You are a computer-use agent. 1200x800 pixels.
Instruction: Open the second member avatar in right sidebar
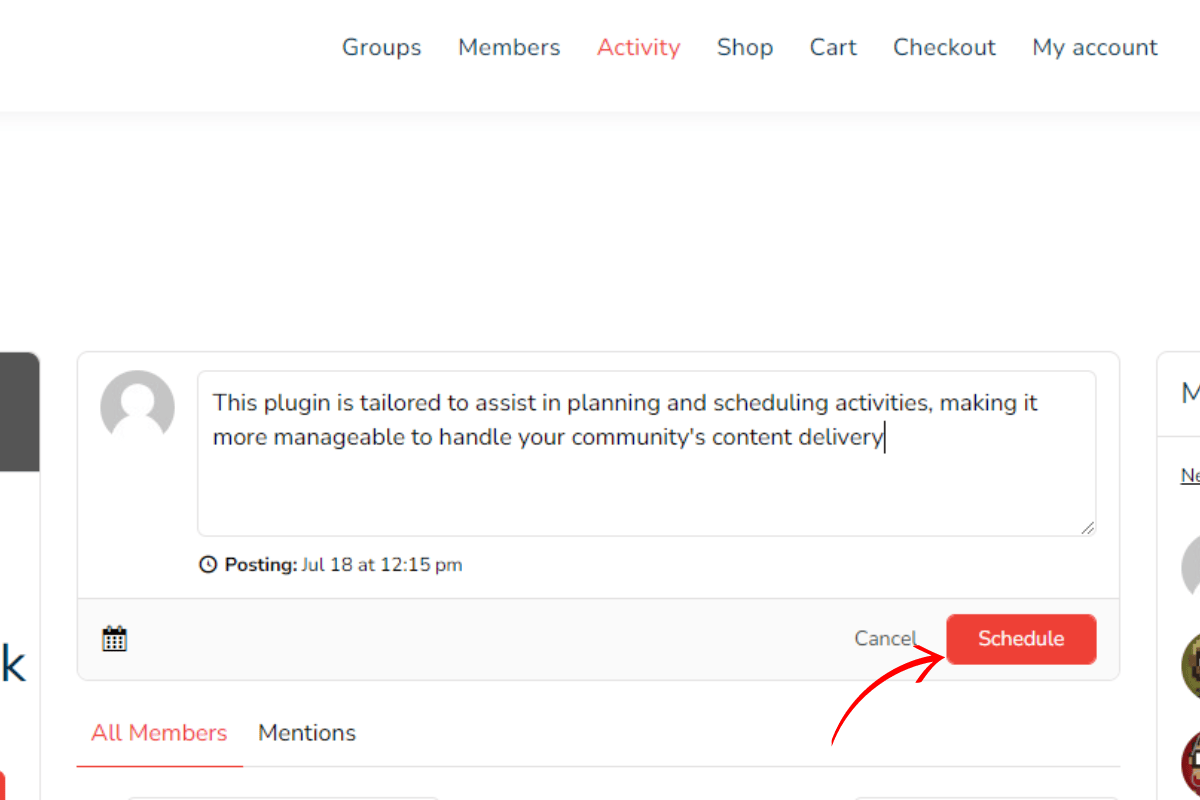(1191, 665)
